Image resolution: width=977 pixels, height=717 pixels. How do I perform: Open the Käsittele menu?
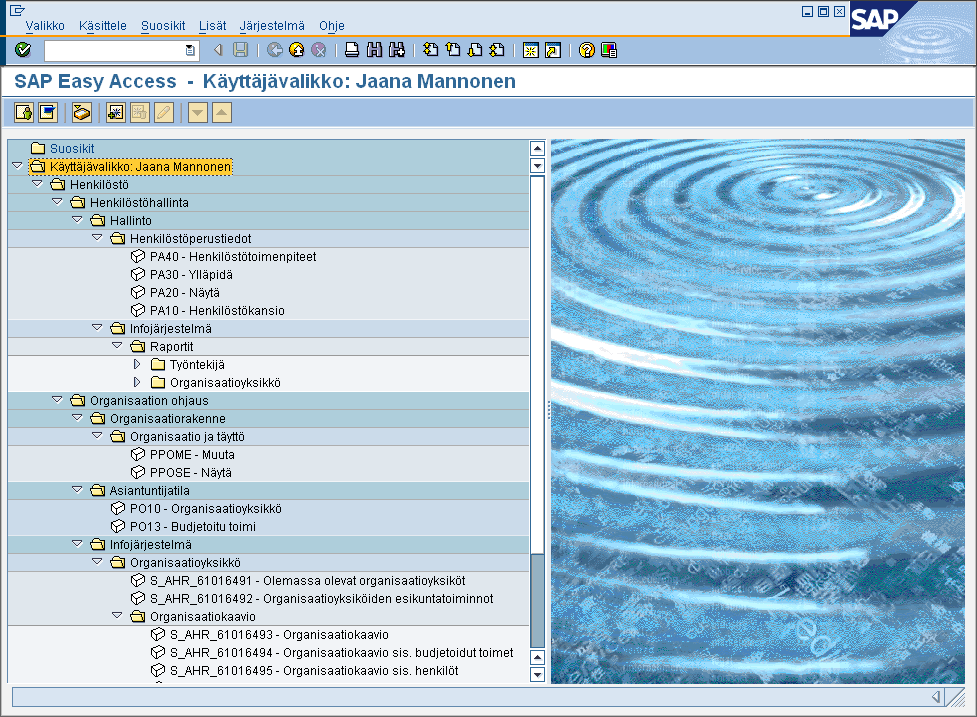pos(103,26)
